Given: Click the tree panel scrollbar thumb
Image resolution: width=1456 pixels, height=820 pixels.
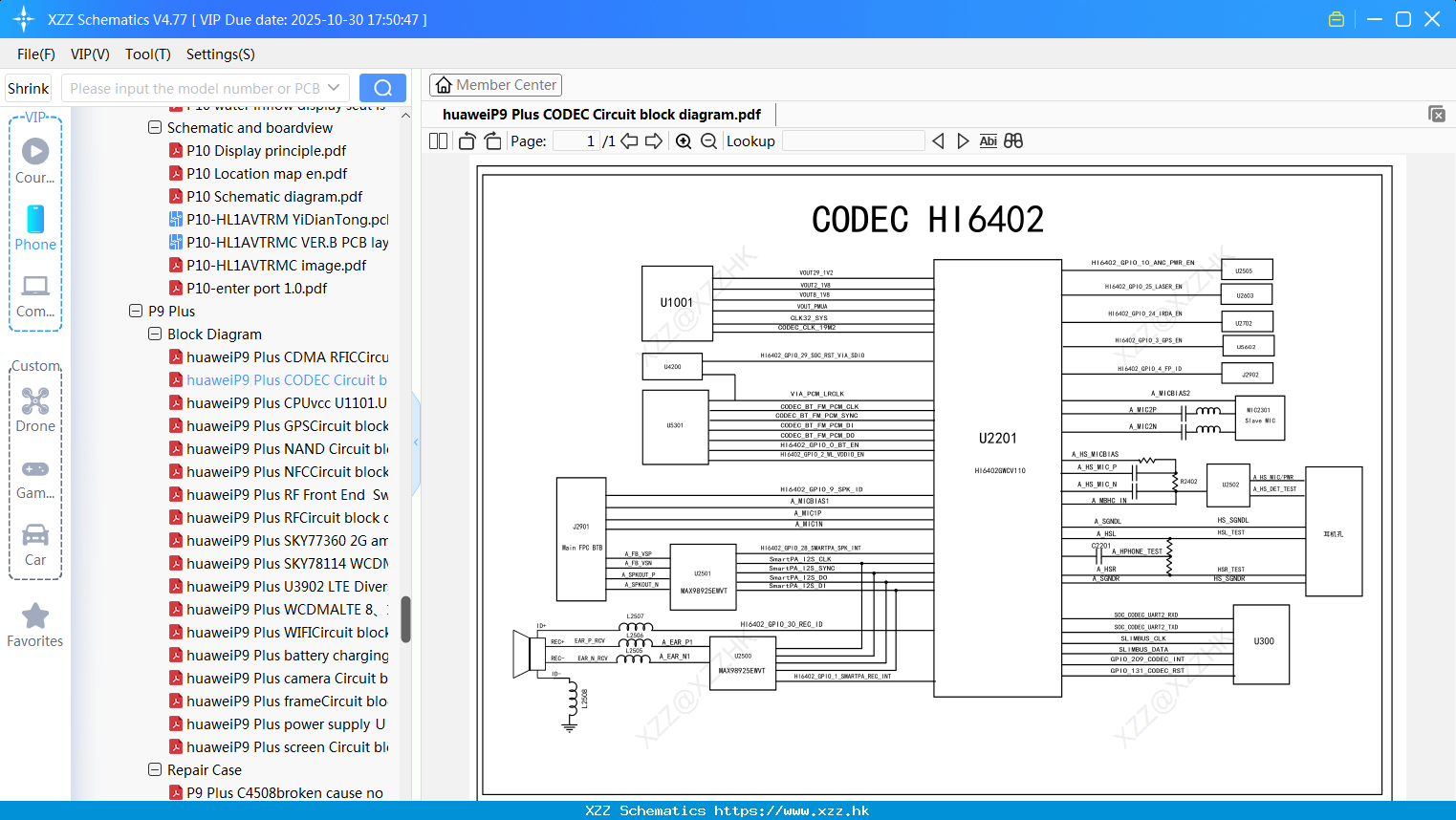Looking at the screenshot, I should 405,619.
